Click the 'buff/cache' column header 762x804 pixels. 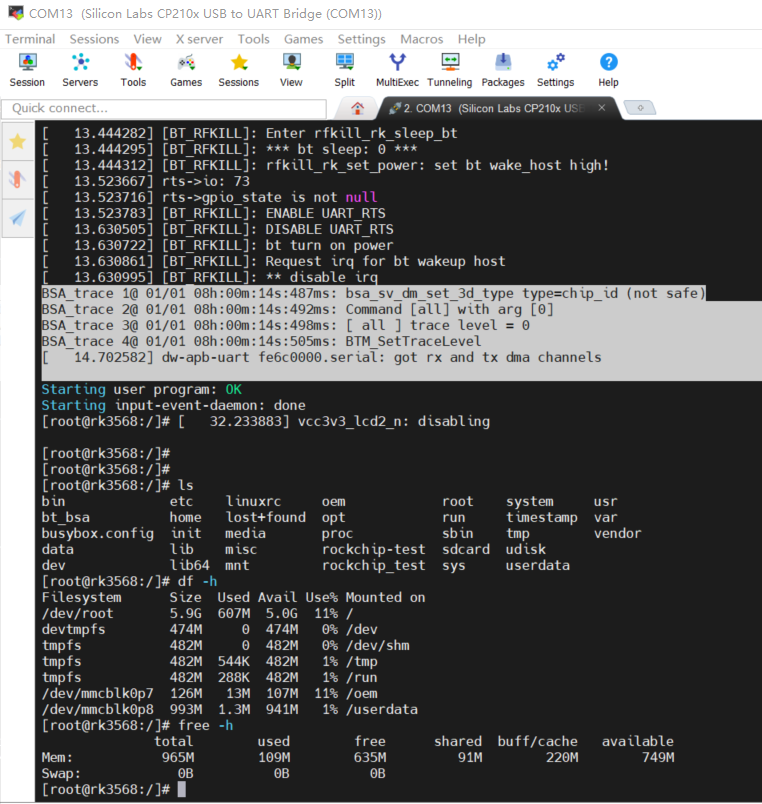[537, 741]
